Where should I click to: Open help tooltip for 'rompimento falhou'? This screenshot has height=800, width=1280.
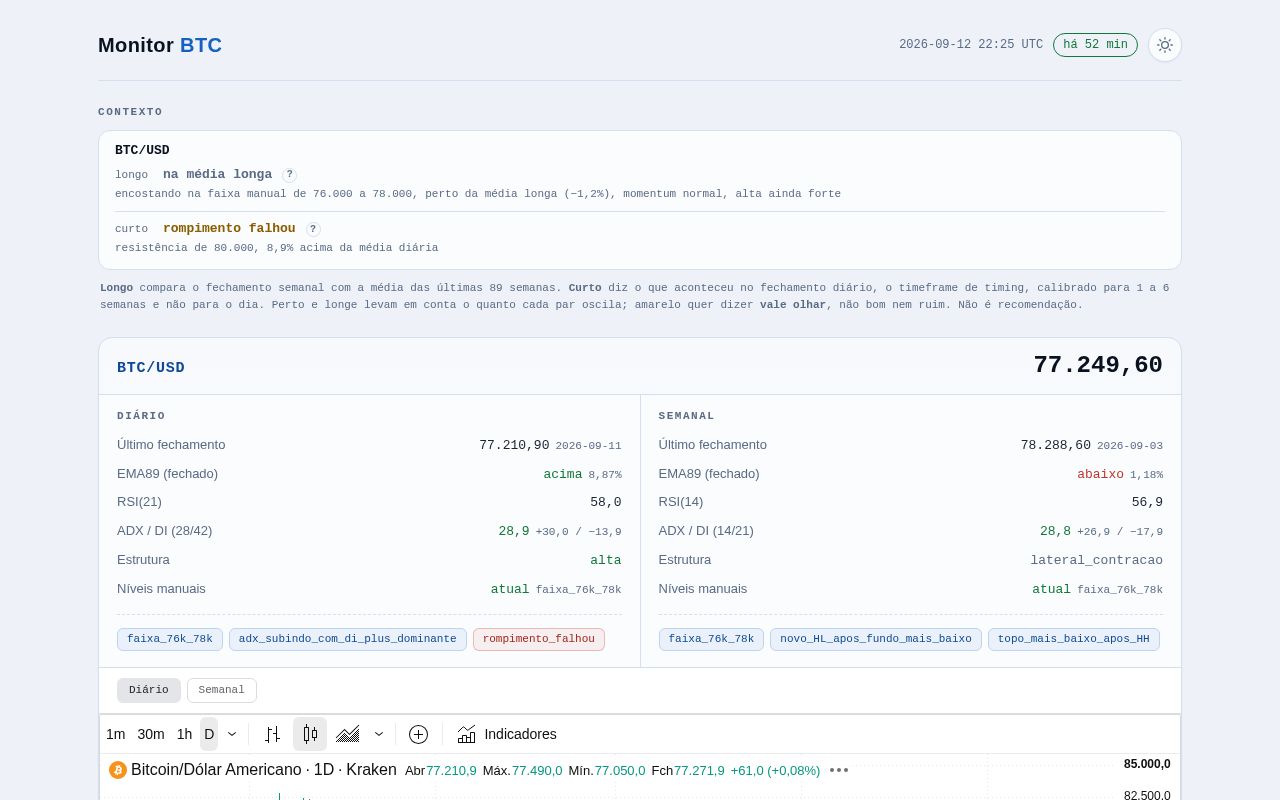313,229
